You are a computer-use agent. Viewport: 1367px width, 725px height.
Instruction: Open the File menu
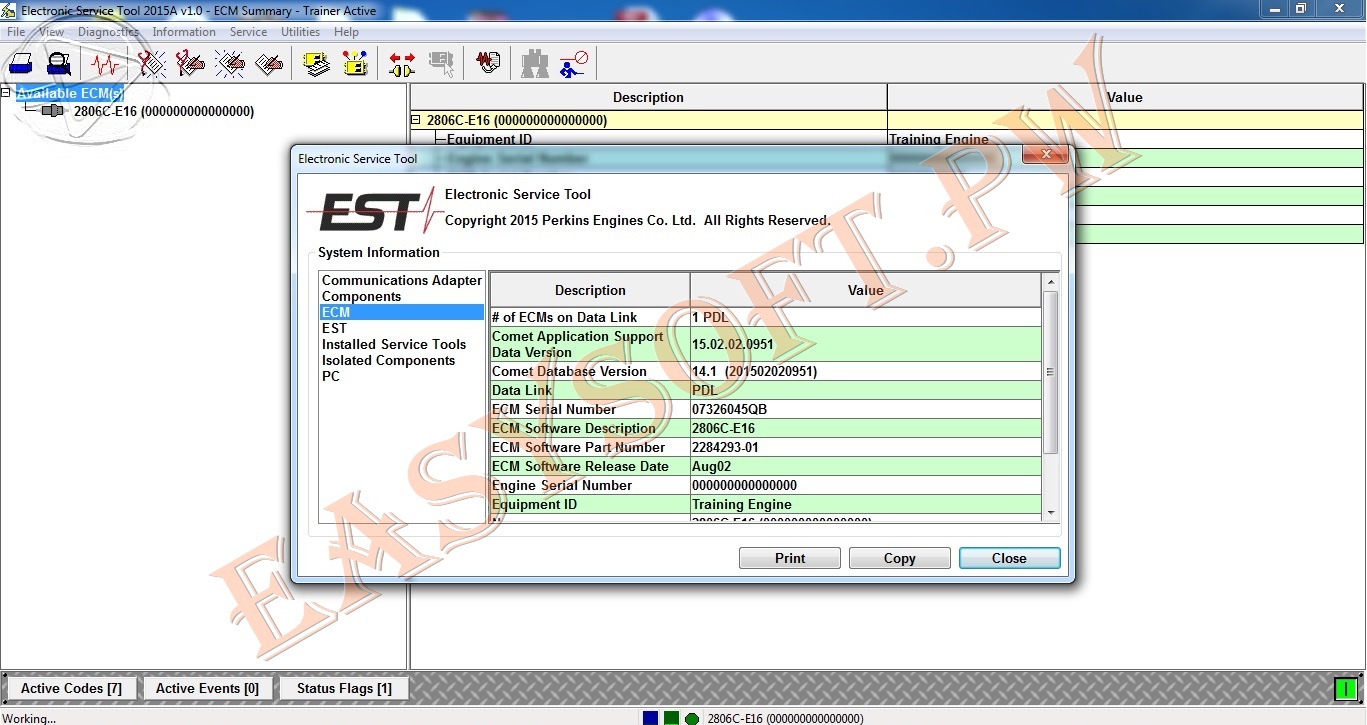(x=16, y=32)
